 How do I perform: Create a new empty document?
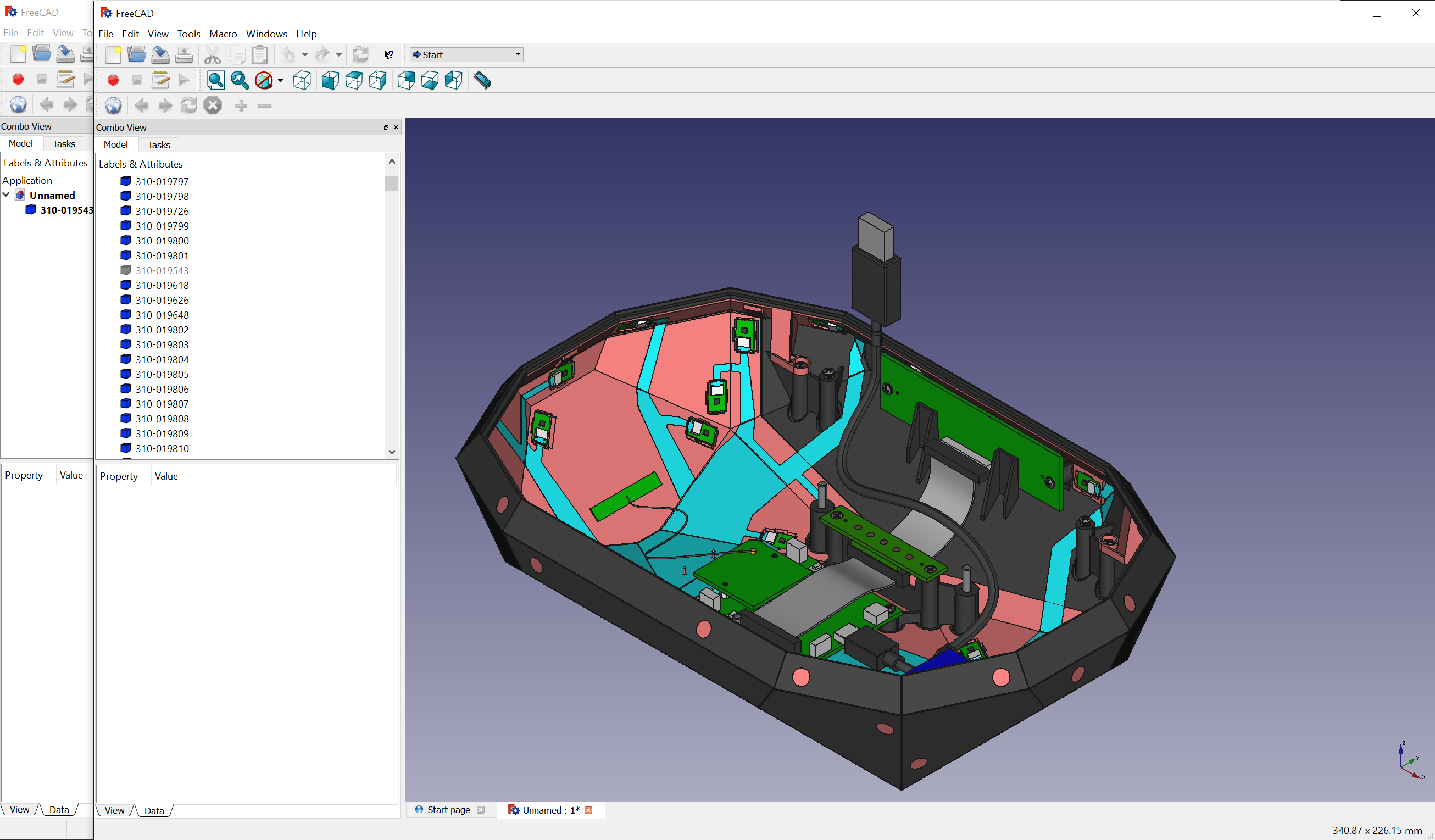click(113, 54)
